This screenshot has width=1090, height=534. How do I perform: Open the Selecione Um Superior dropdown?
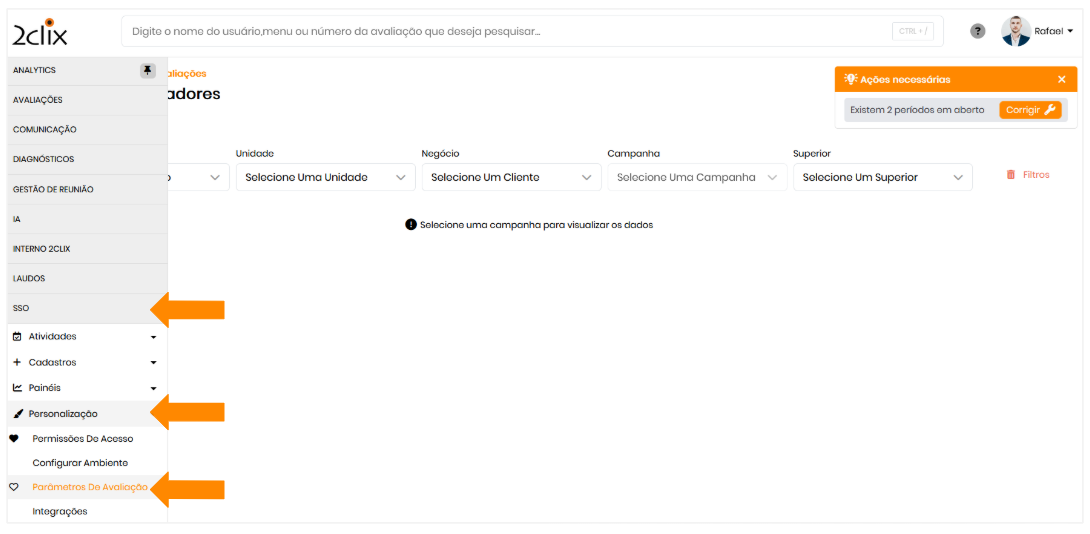coord(882,177)
